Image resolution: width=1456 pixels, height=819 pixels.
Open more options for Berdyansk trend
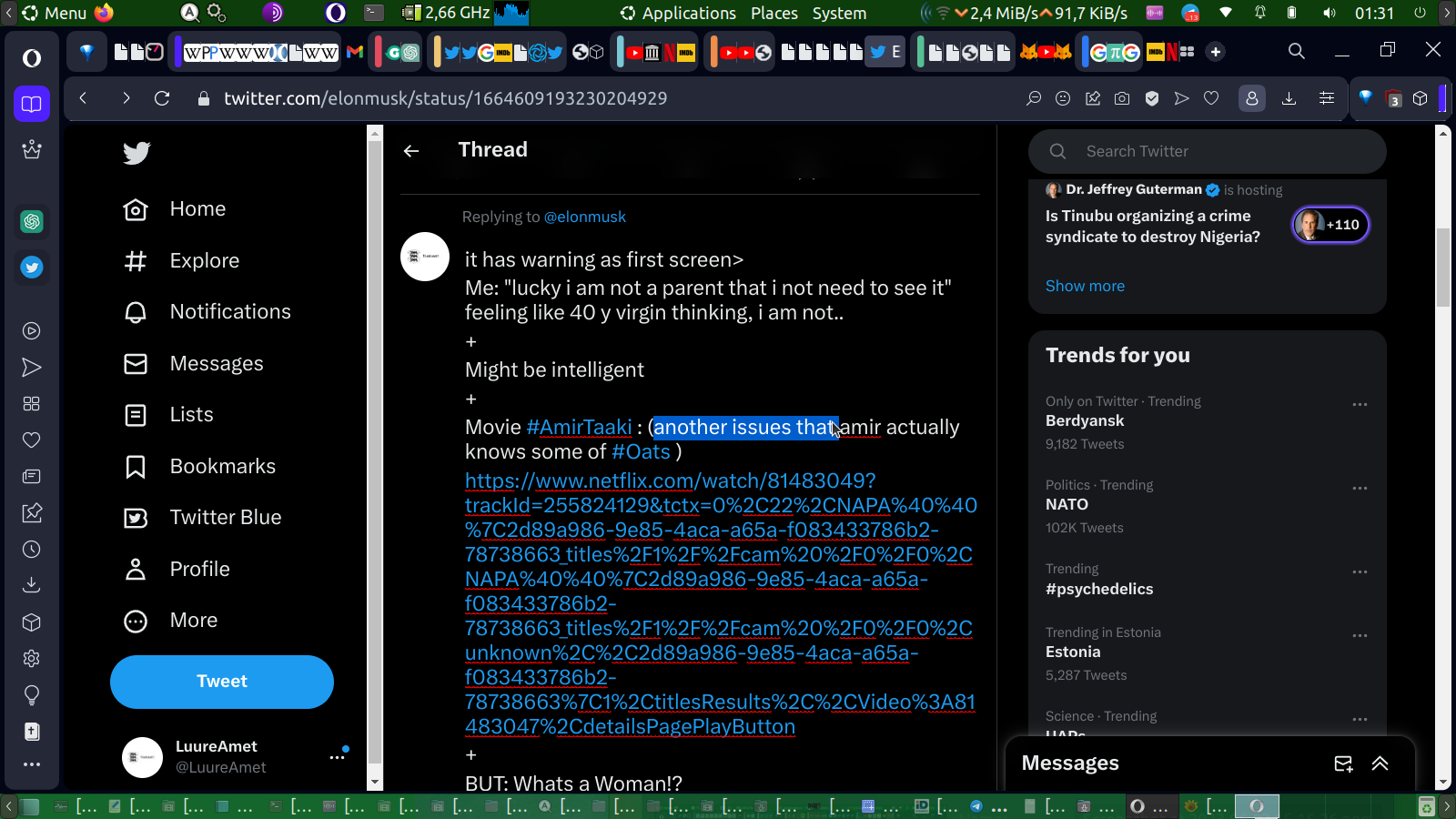tap(1360, 404)
